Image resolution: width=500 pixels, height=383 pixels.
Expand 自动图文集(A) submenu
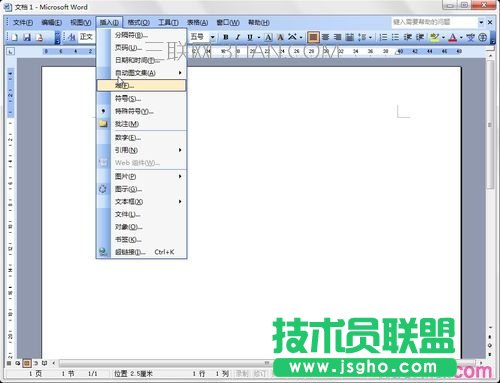(x=141, y=73)
